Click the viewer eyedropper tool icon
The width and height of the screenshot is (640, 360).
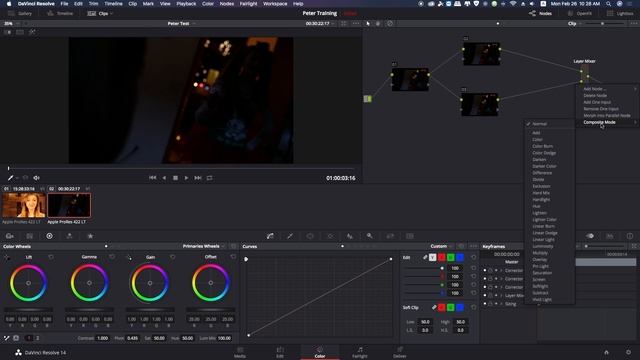click(x=10, y=178)
